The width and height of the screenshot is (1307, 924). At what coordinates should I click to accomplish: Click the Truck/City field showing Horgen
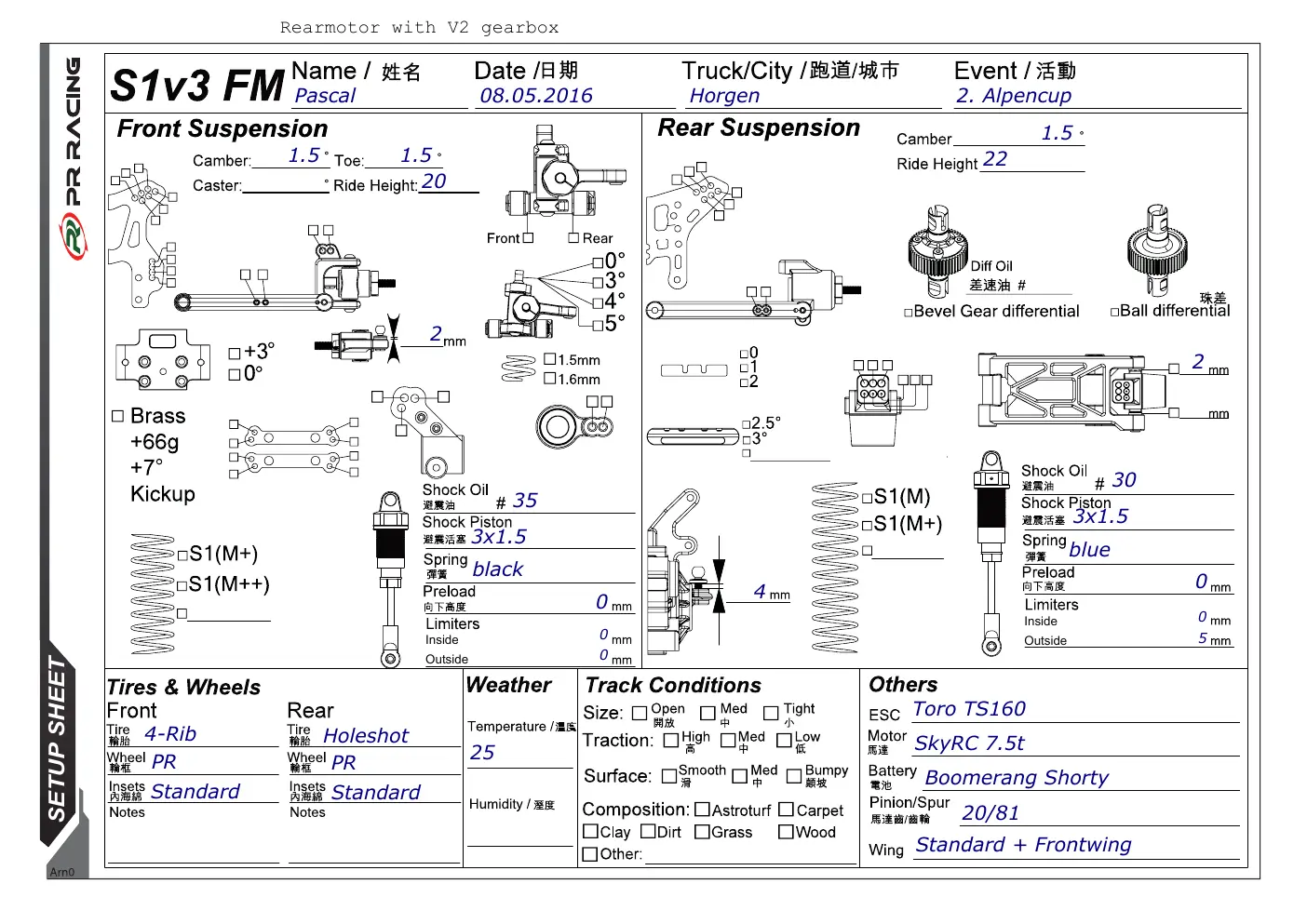click(x=812, y=97)
